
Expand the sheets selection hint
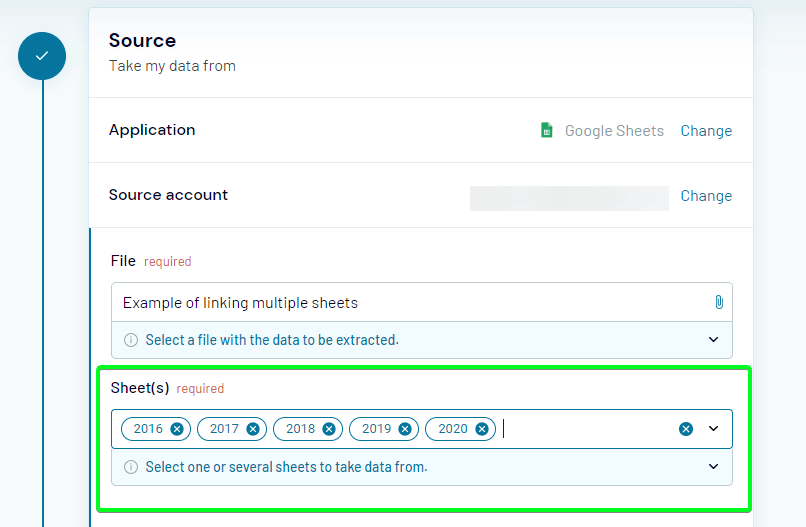coord(713,466)
